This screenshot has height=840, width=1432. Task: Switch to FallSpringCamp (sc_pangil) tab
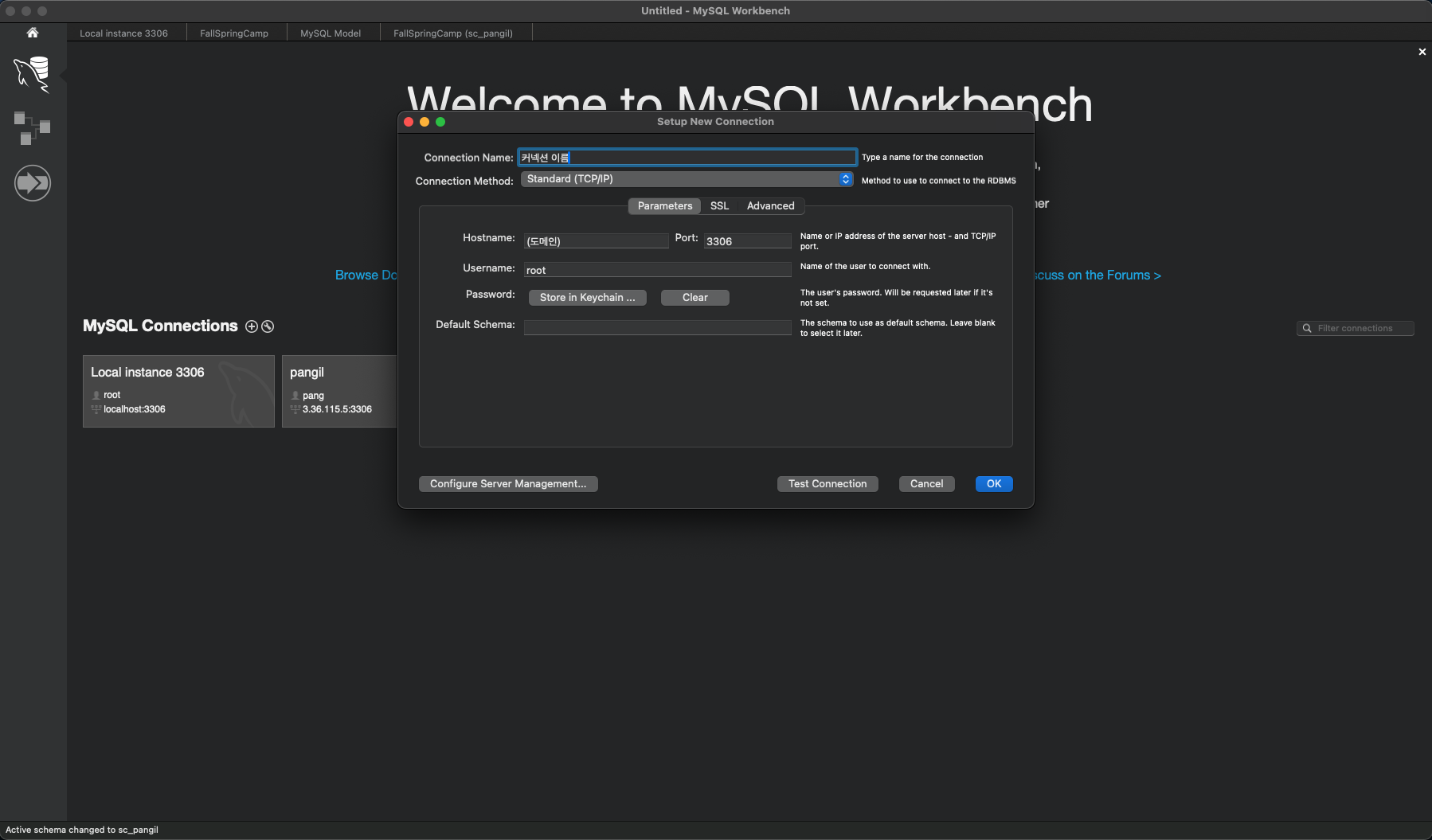point(453,33)
